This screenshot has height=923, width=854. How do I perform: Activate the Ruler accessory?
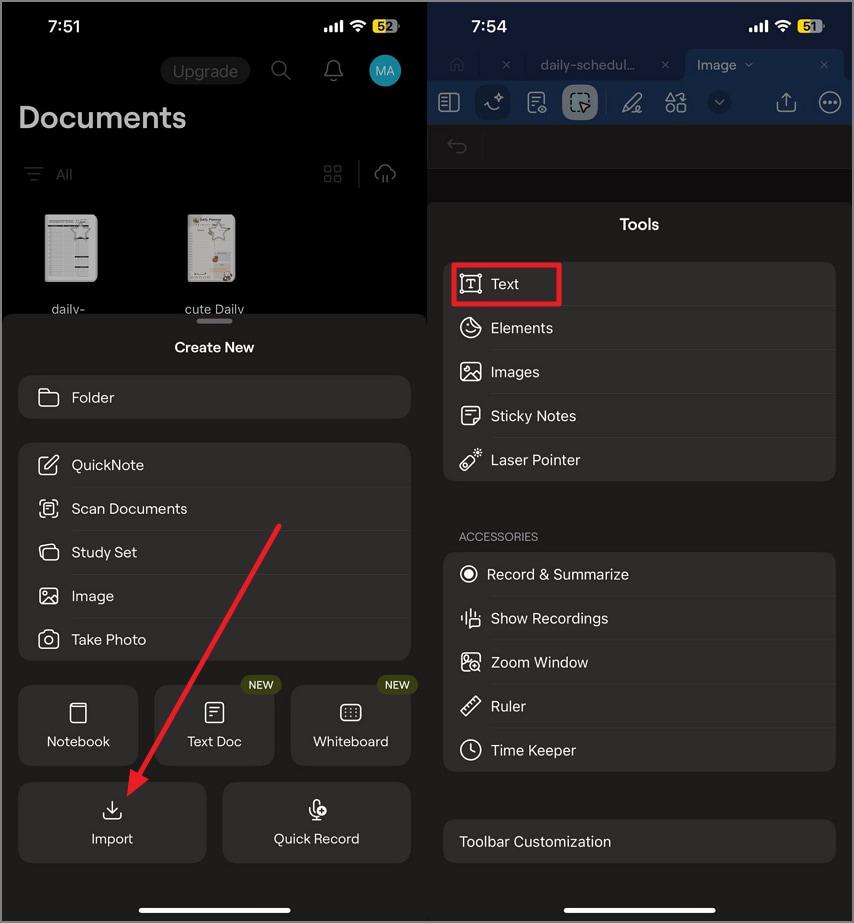[510, 706]
